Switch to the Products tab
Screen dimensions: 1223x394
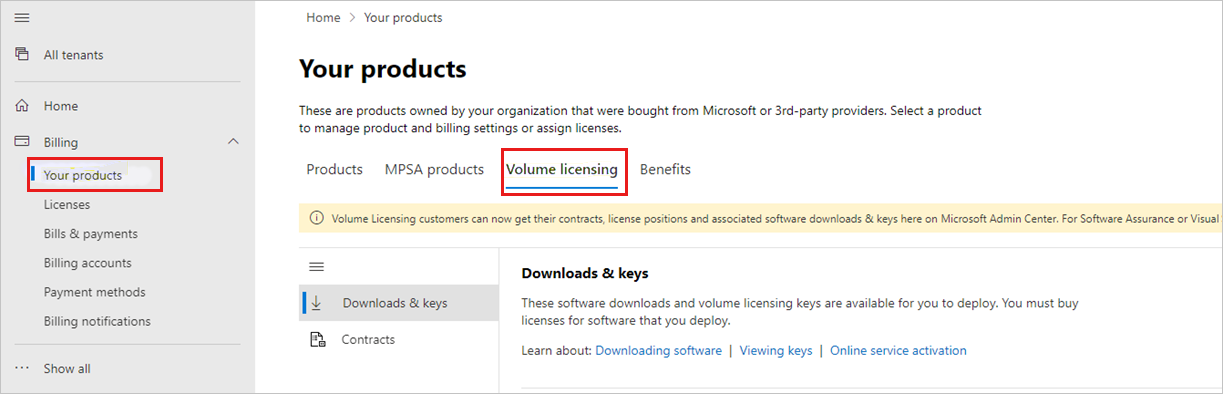pos(334,169)
